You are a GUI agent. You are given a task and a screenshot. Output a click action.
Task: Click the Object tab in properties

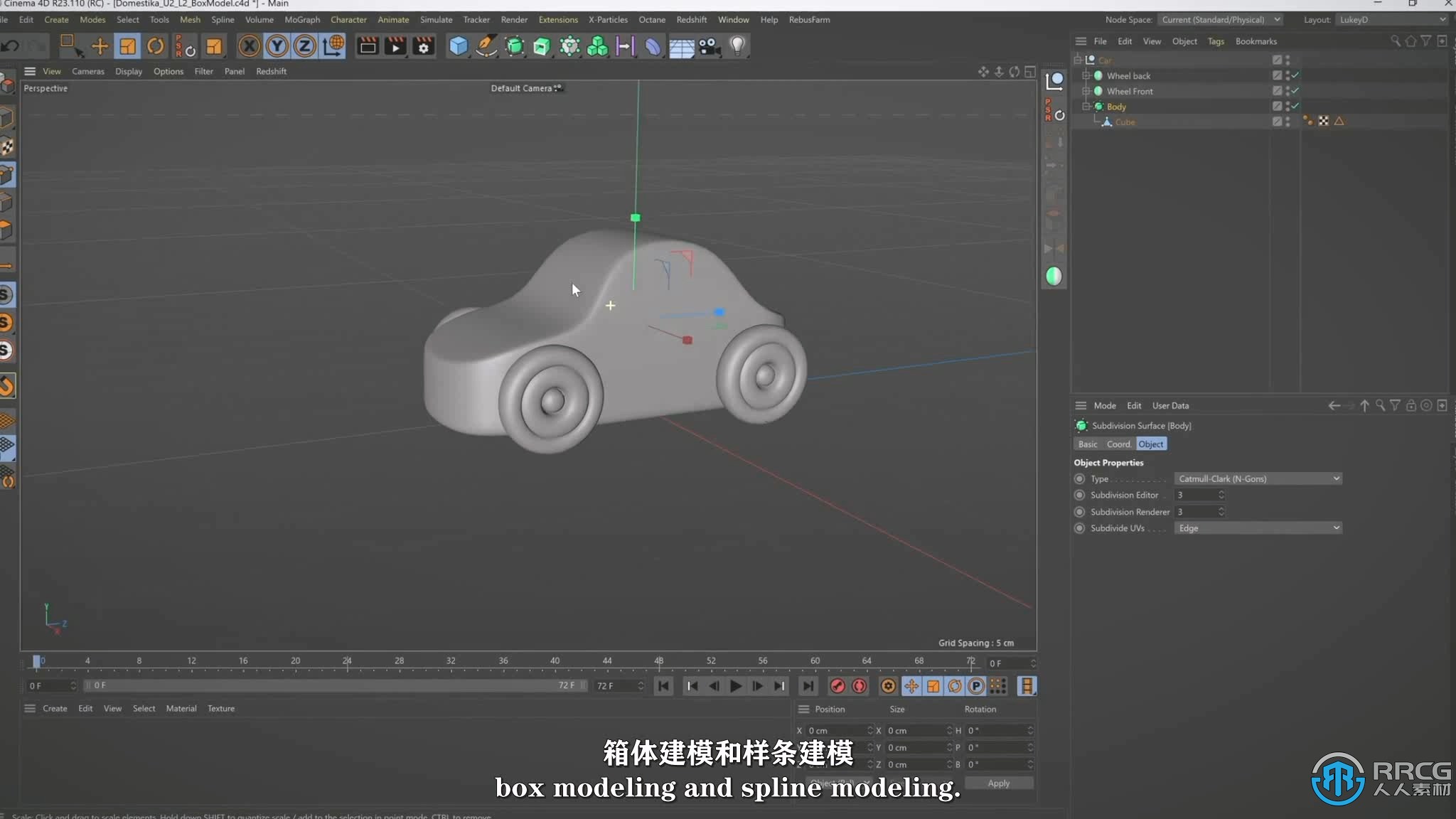click(x=1151, y=443)
